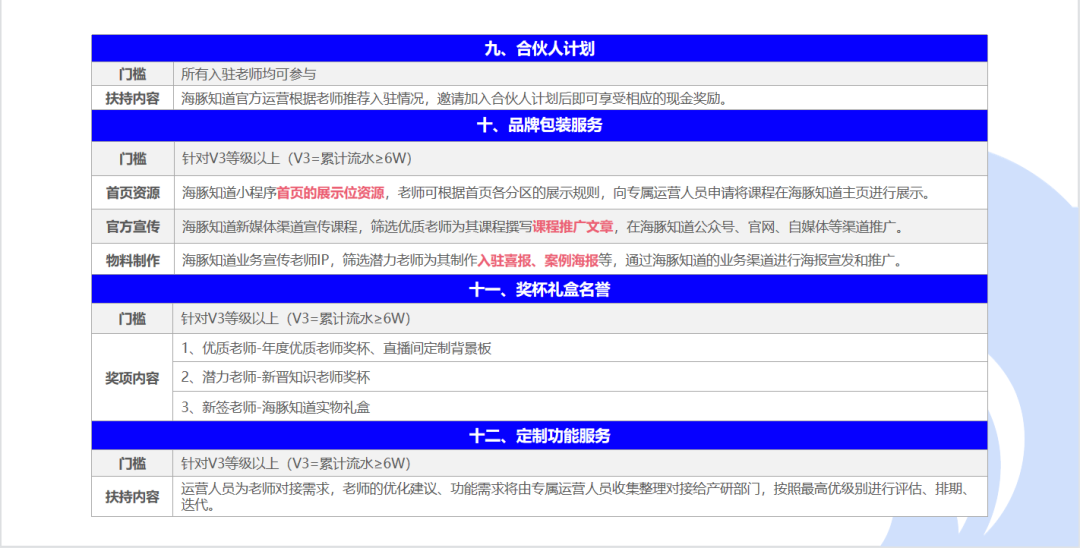The width and height of the screenshot is (1080, 548).
Task: Click the red text '课程推广文章'
Action: point(572,227)
